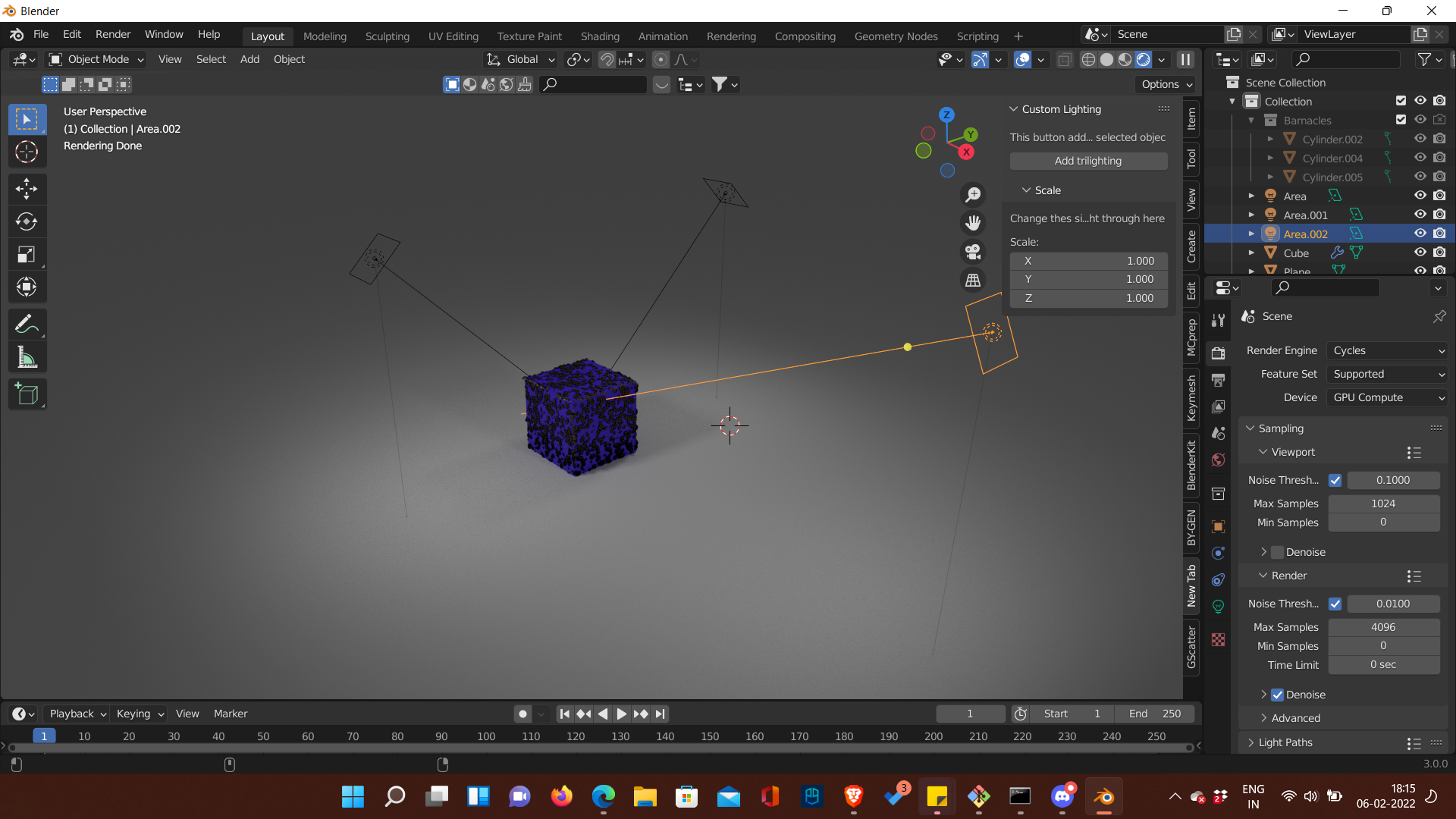Activate the Annotate pencil tool

click(x=27, y=325)
